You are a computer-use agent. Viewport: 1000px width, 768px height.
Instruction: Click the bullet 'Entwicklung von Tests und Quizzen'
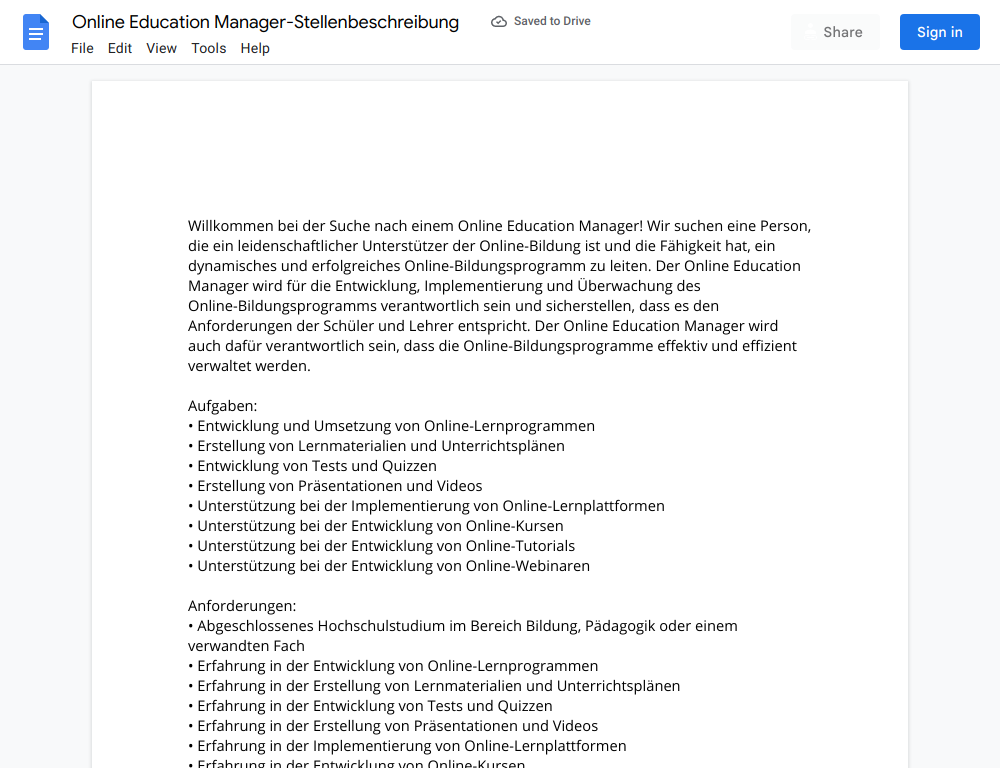[x=312, y=466]
